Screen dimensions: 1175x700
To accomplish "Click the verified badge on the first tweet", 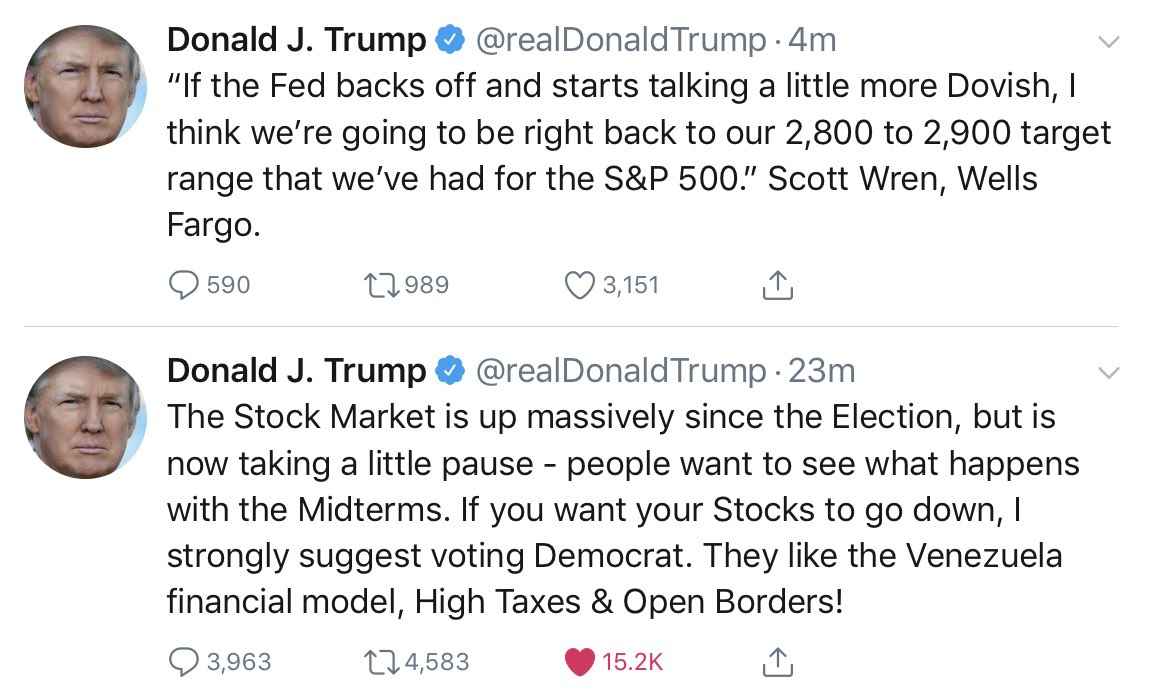I will point(449,41).
